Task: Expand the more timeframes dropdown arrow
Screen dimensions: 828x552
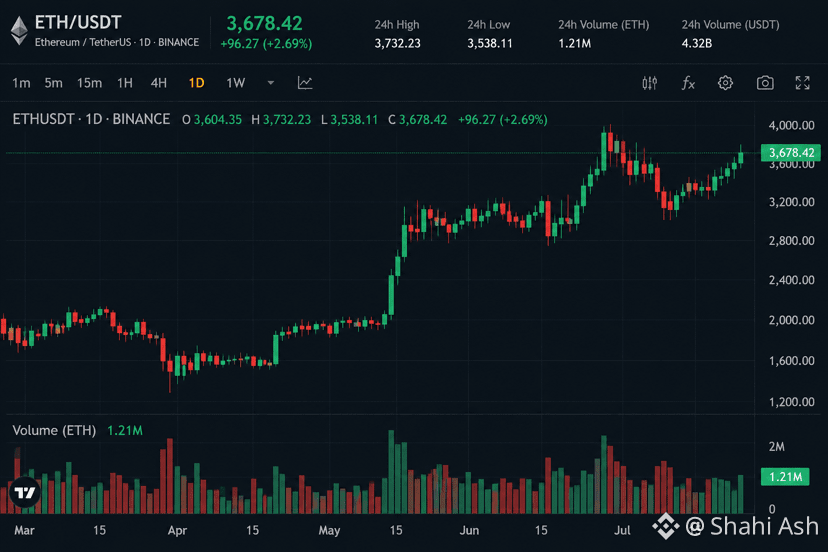Action: pyautogui.click(x=270, y=83)
